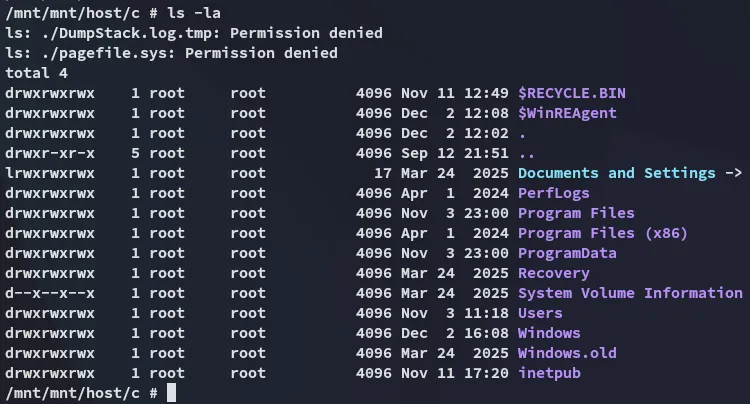Select the $WinREAgent directory entry
The width and height of the screenshot is (750, 404).
pos(567,114)
